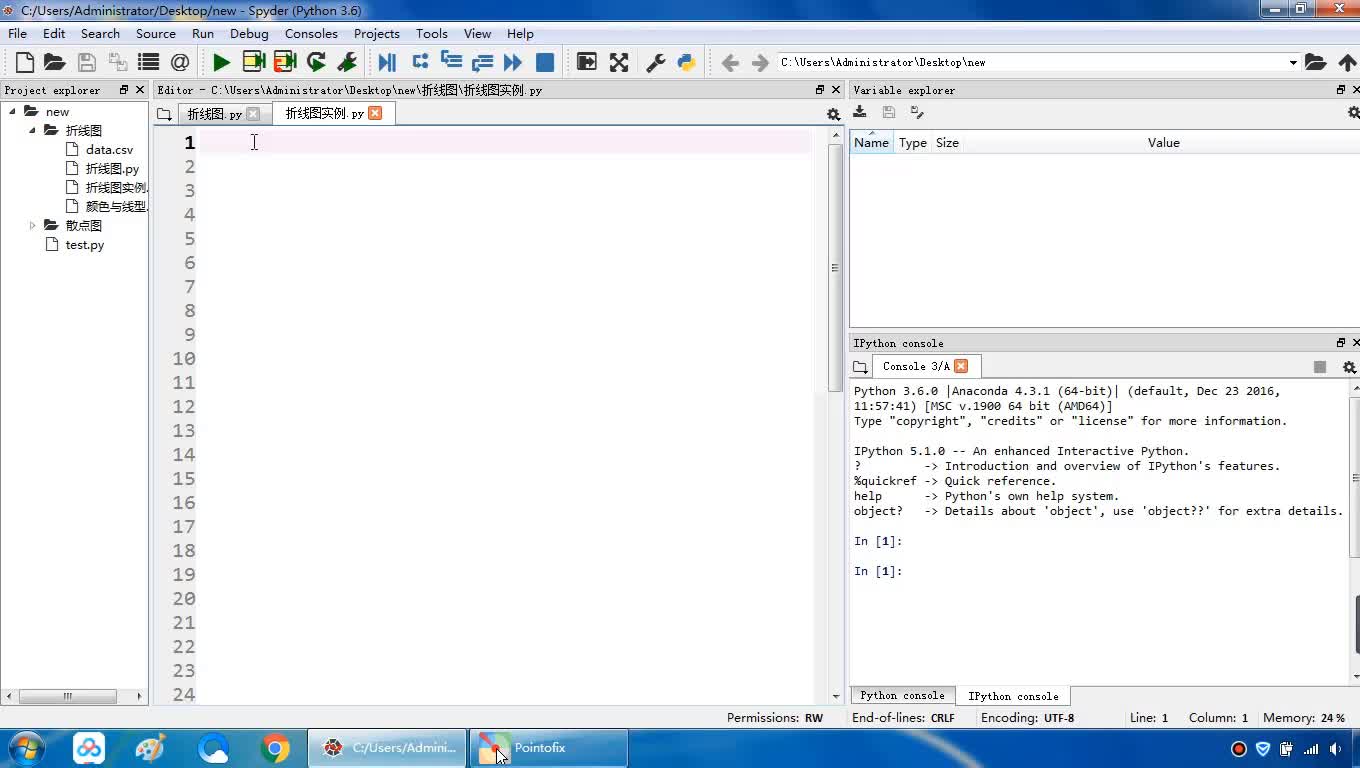Run the current file with green play button
The width and height of the screenshot is (1360, 768).
tap(221, 62)
